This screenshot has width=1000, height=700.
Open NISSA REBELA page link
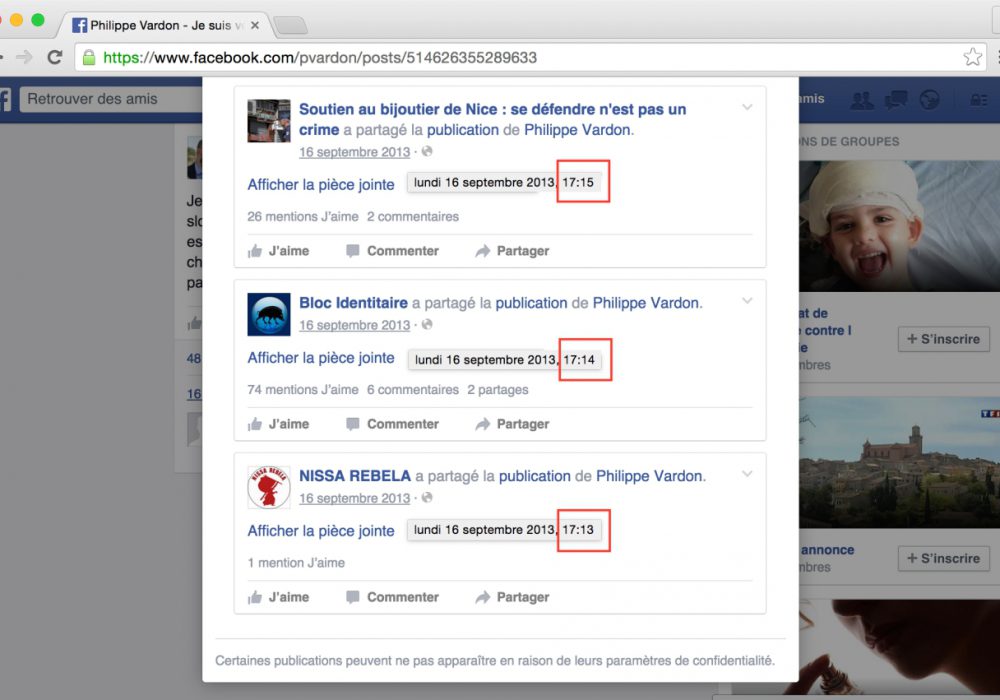point(355,476)
